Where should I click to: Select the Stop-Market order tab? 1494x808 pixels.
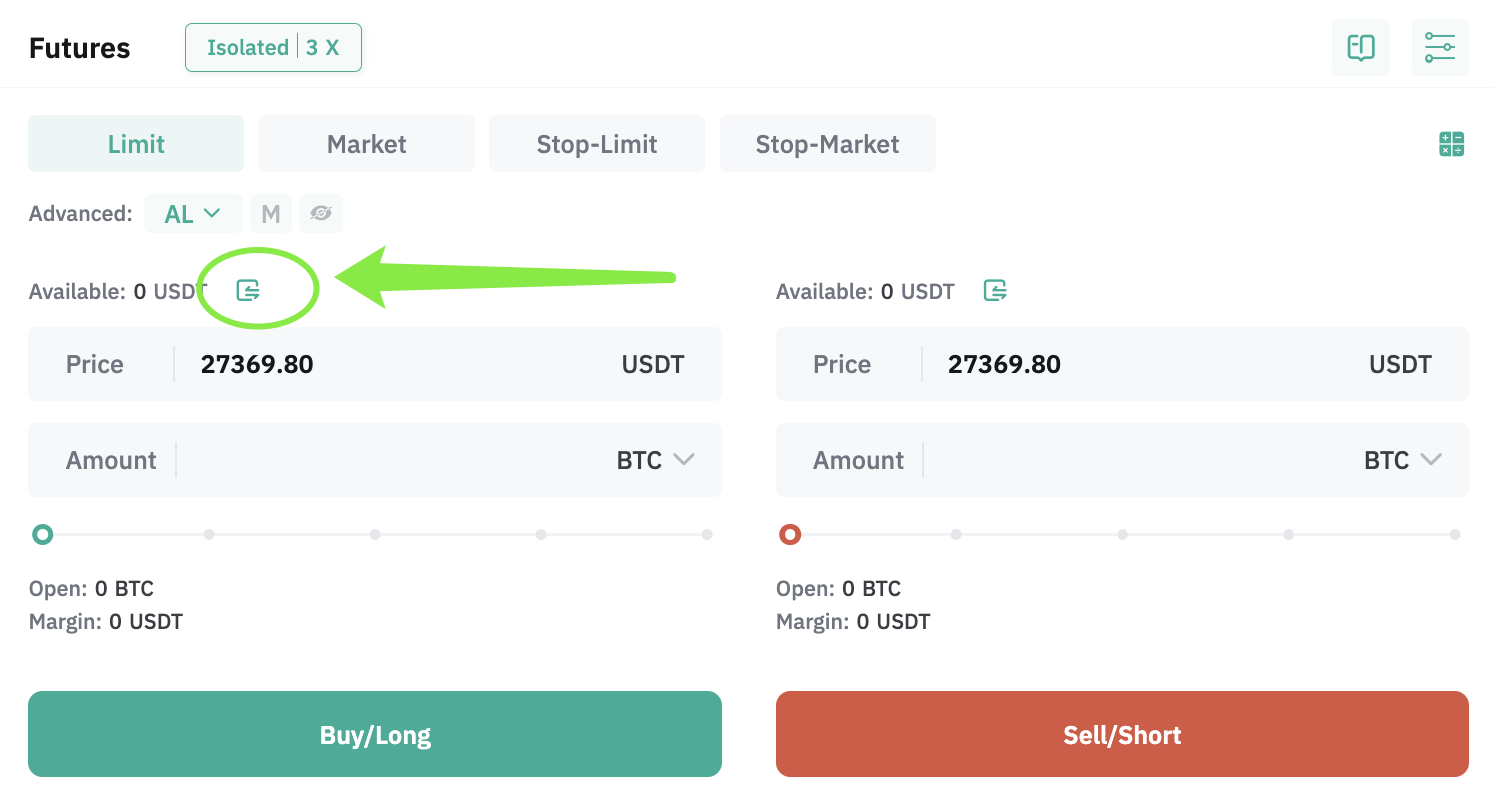[828, 144]
